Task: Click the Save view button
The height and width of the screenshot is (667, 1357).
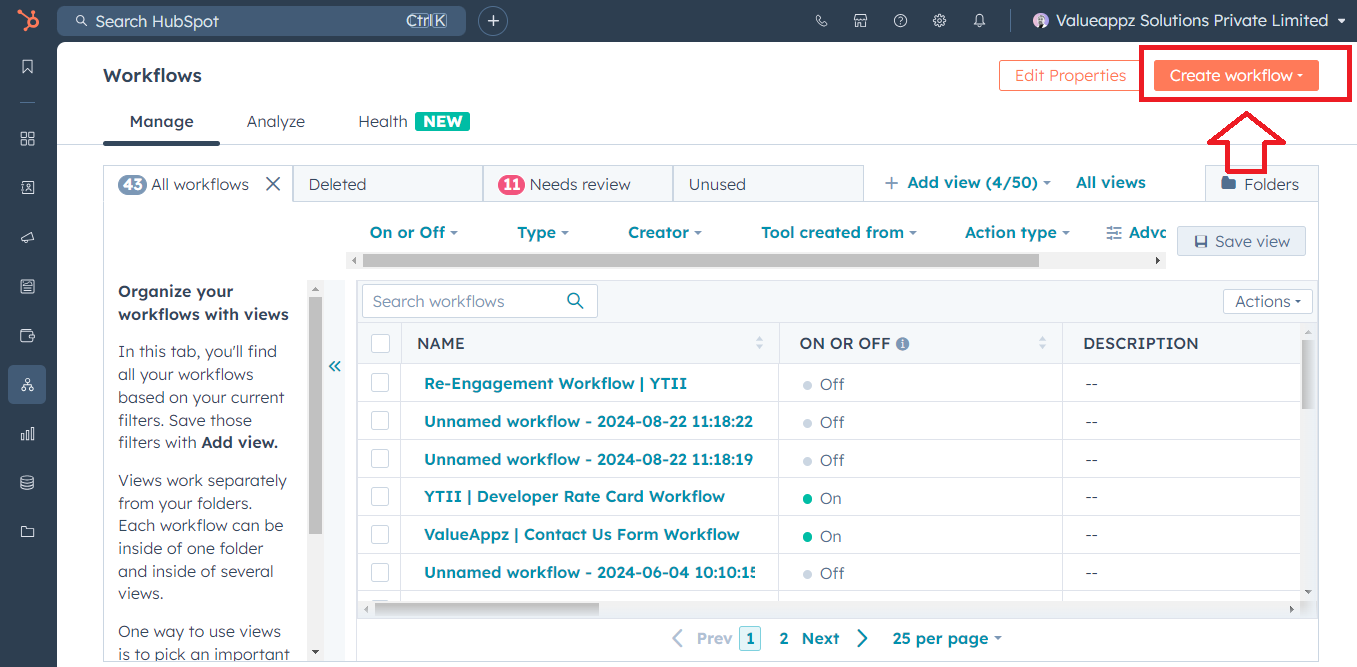Action: (x=1241, y=241)
